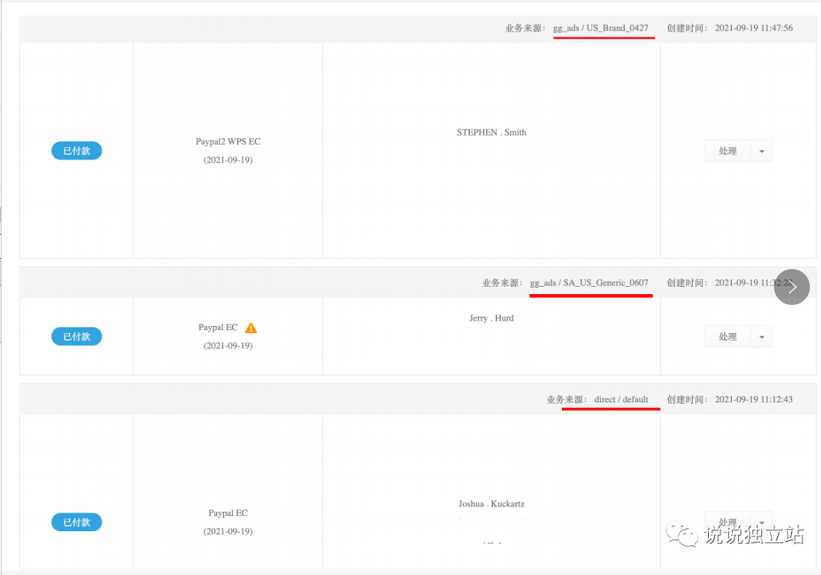Open customer name Joshua . Kuckartz
Image resolution: width=821 pixels, height=575 pixels.
[x=491, y=504]
